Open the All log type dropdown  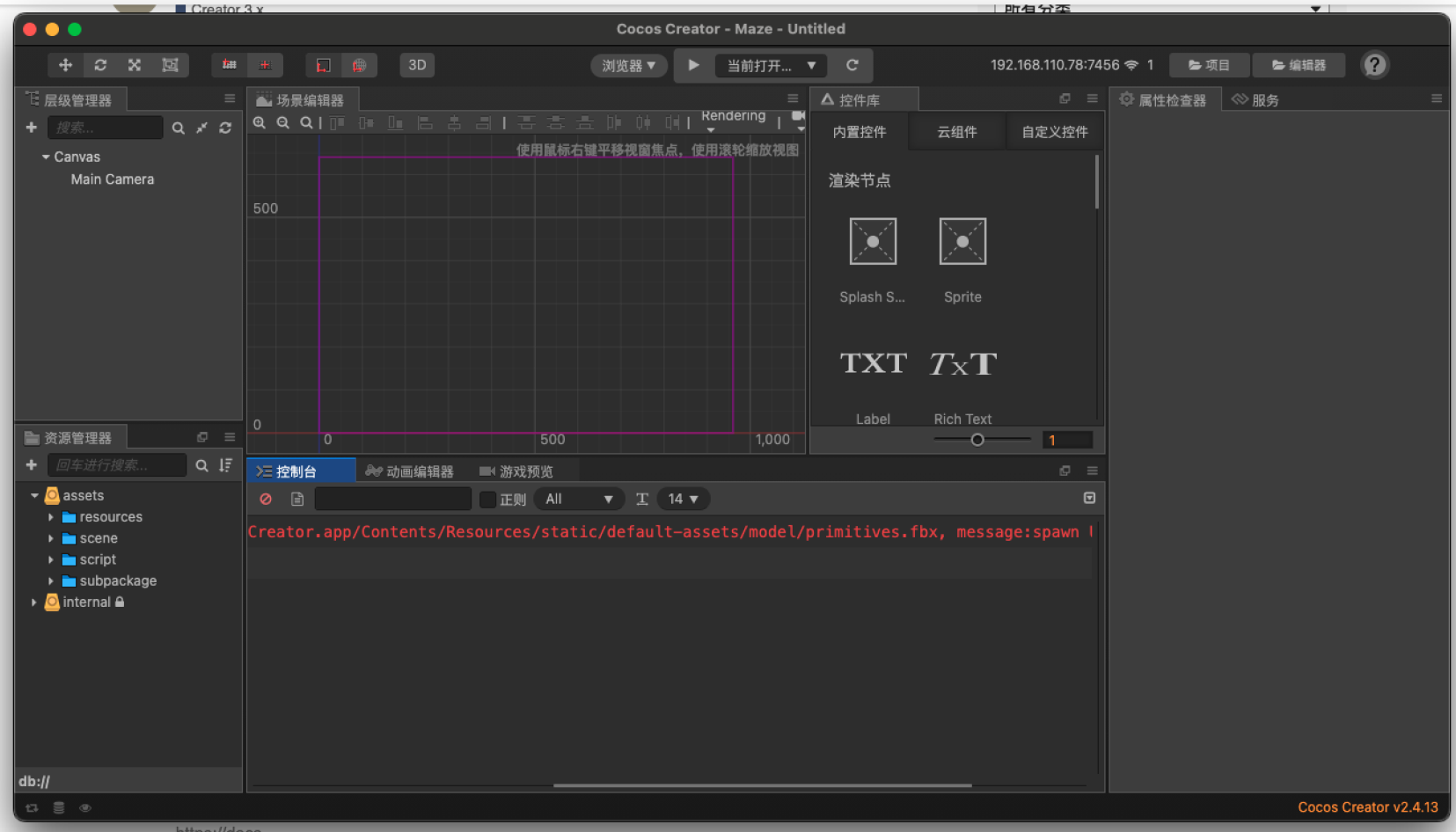click(579, 499)
